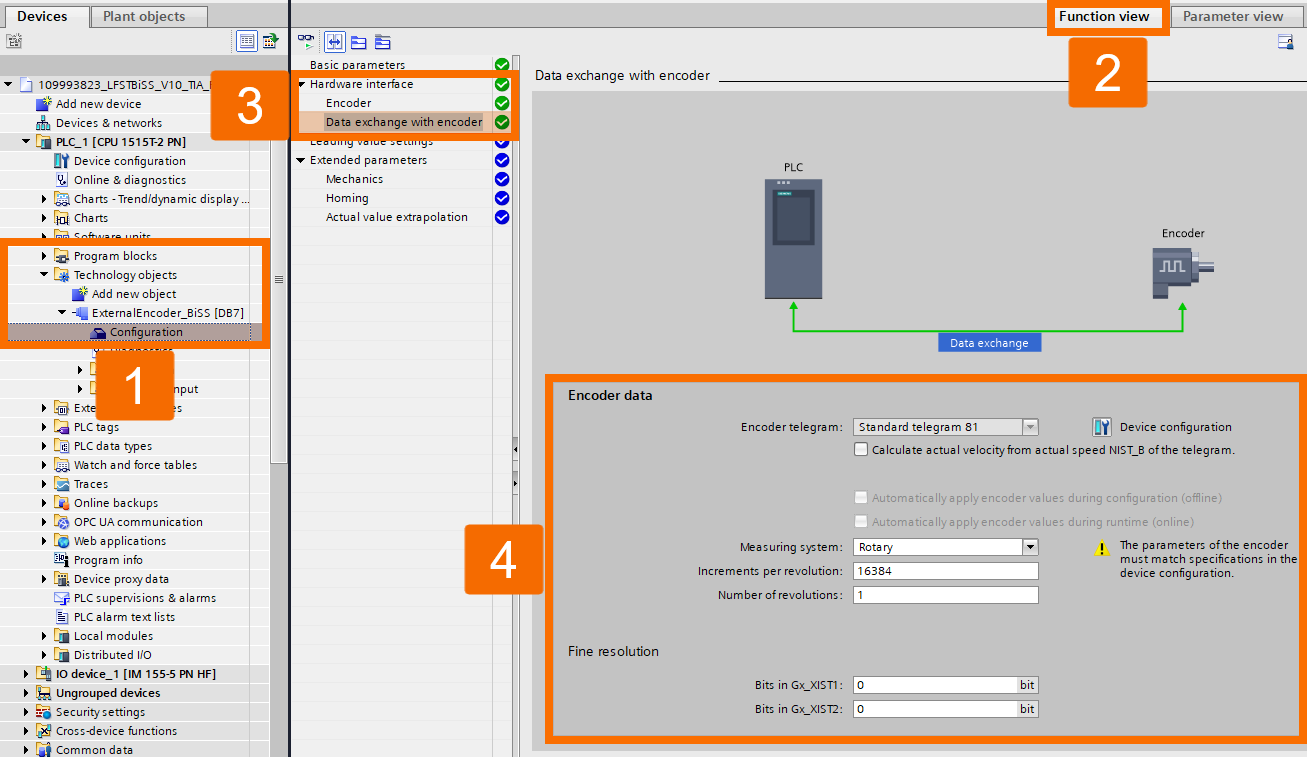The width and height of the screenshot is (1307, 757).
Task: Click the overview table export icon in Devices toolbar
Action: [x=270, y=41]
